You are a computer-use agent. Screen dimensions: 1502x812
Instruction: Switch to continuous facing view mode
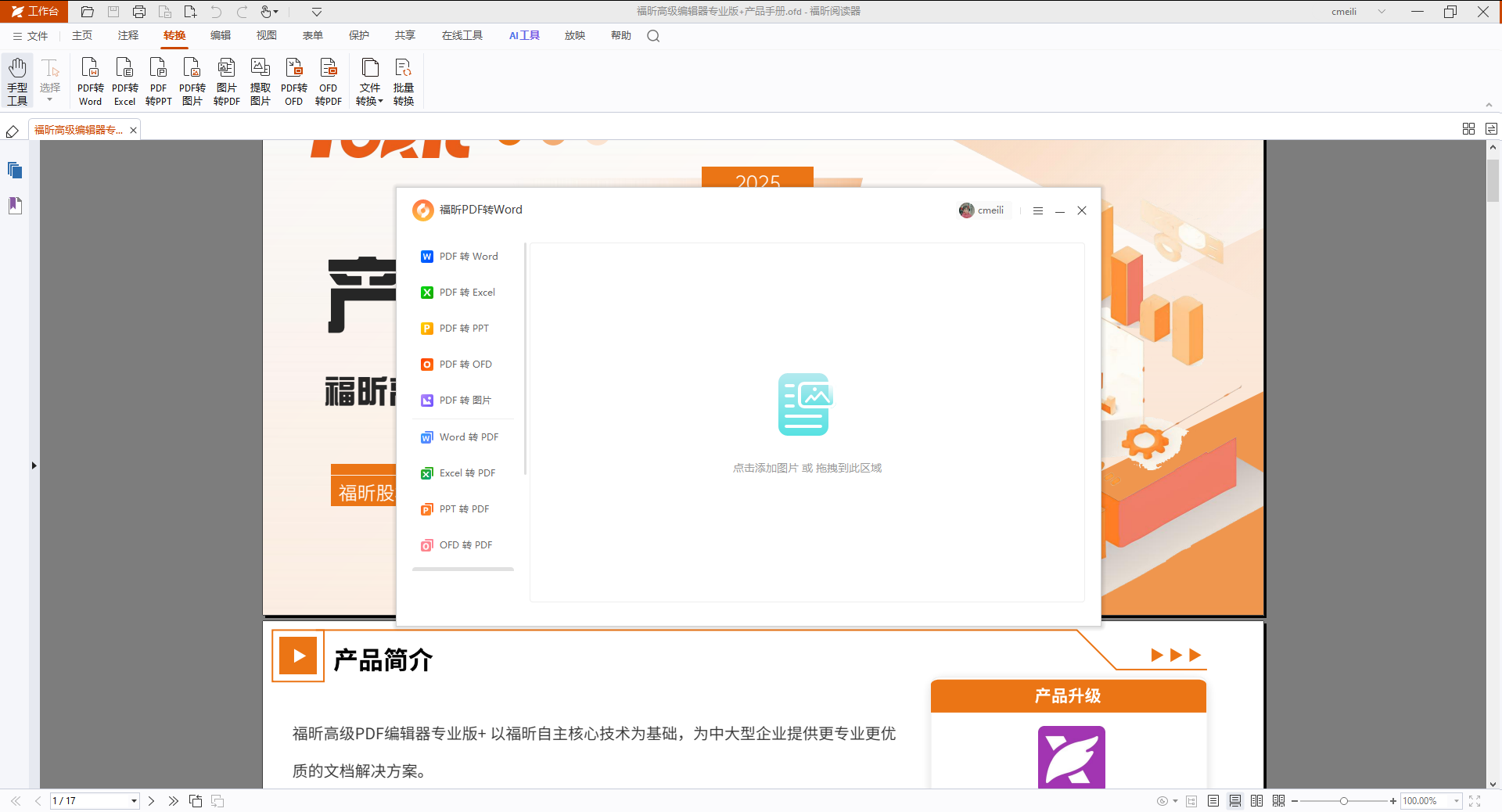coord(1279,801)
